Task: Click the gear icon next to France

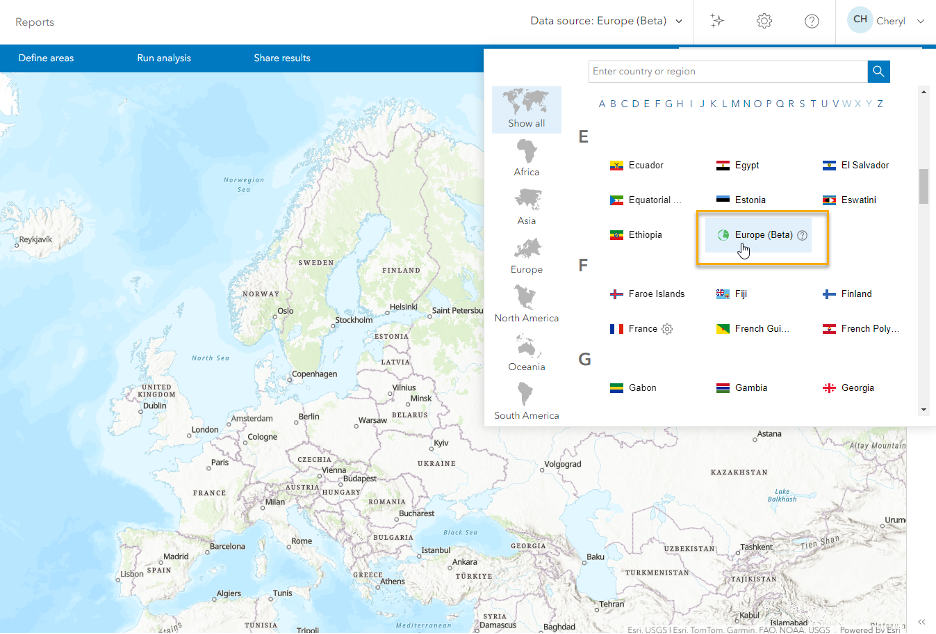Action: click(667, 329)
